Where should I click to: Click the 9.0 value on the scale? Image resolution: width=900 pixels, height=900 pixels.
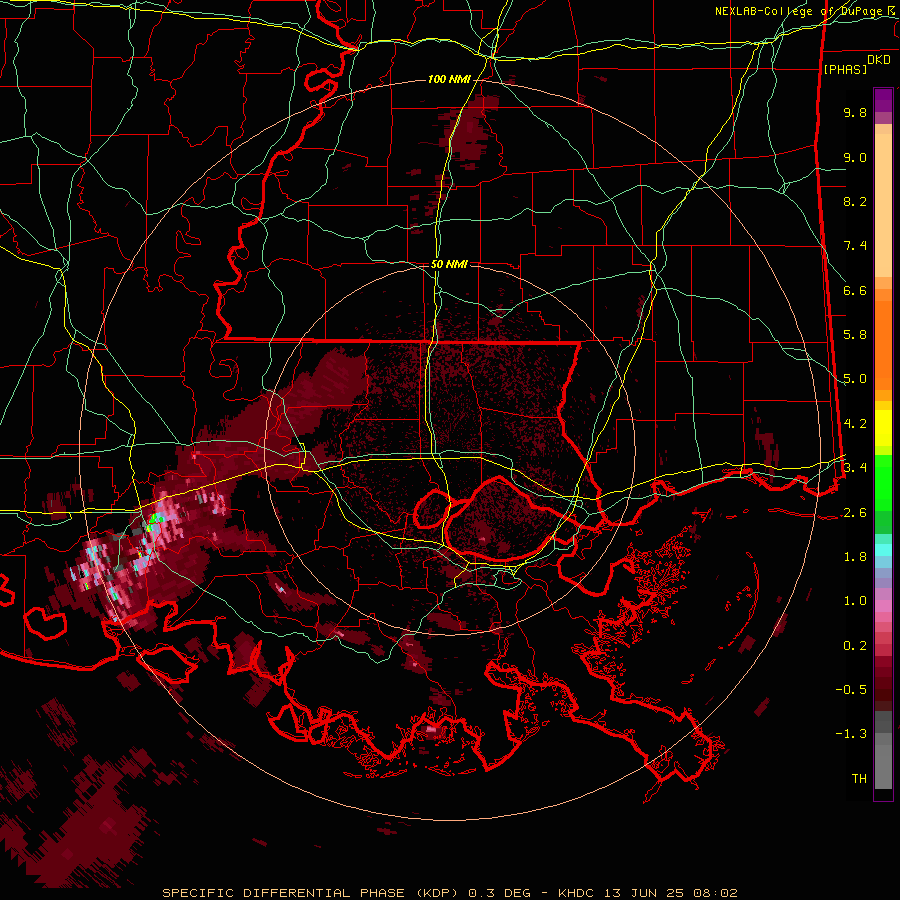(x=855, y=157)
